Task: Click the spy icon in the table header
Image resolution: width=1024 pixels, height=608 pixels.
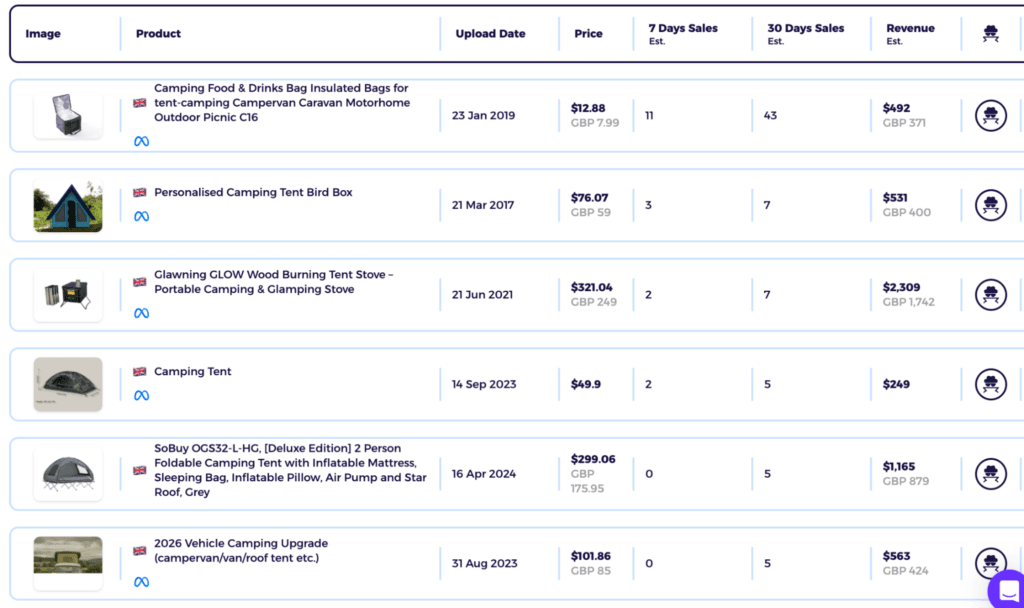Action: (x=990, y=33)
